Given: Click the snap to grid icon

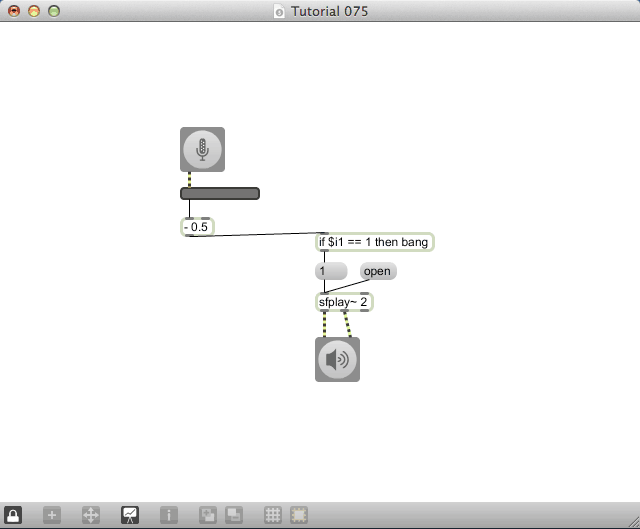Looking at the screenshot, I should pyautogui.click(x=298, y=515).
